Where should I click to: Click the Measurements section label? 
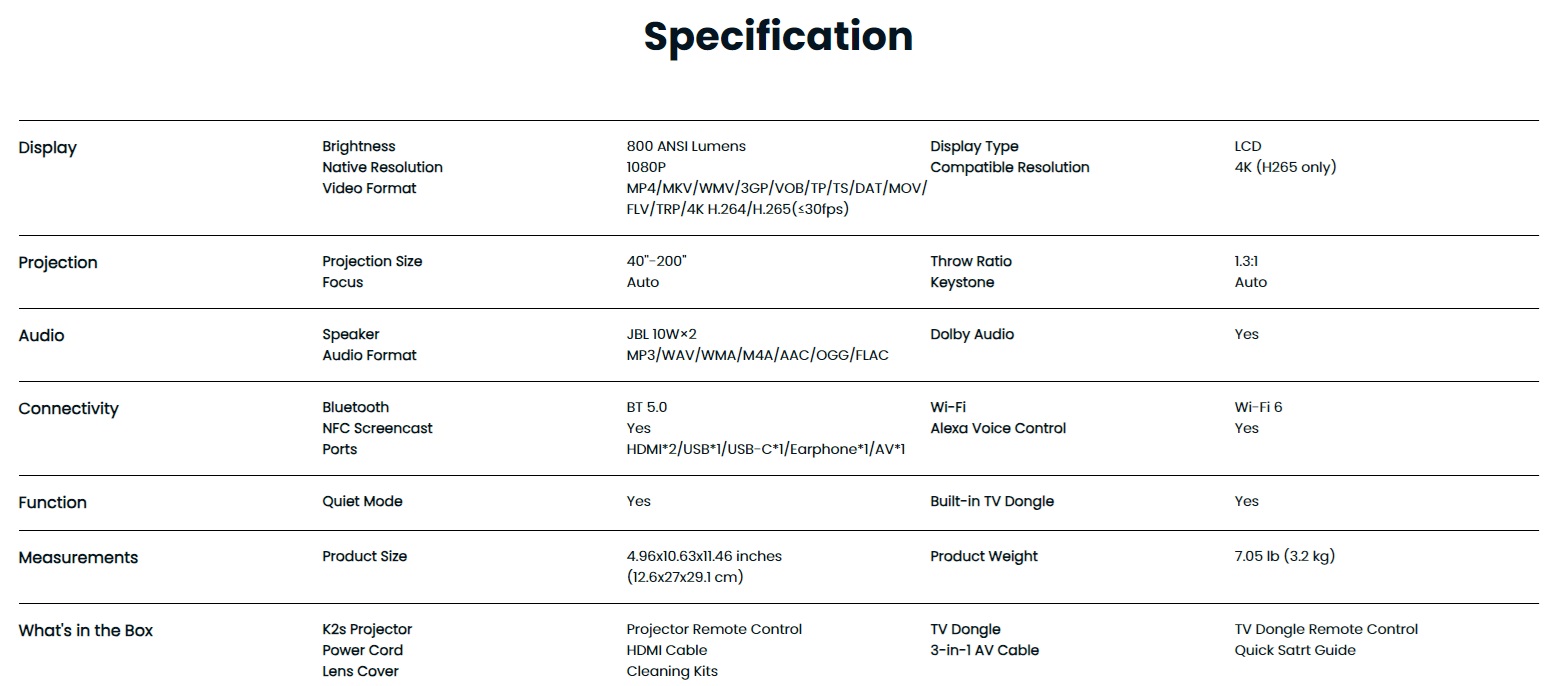click(78, 558)
